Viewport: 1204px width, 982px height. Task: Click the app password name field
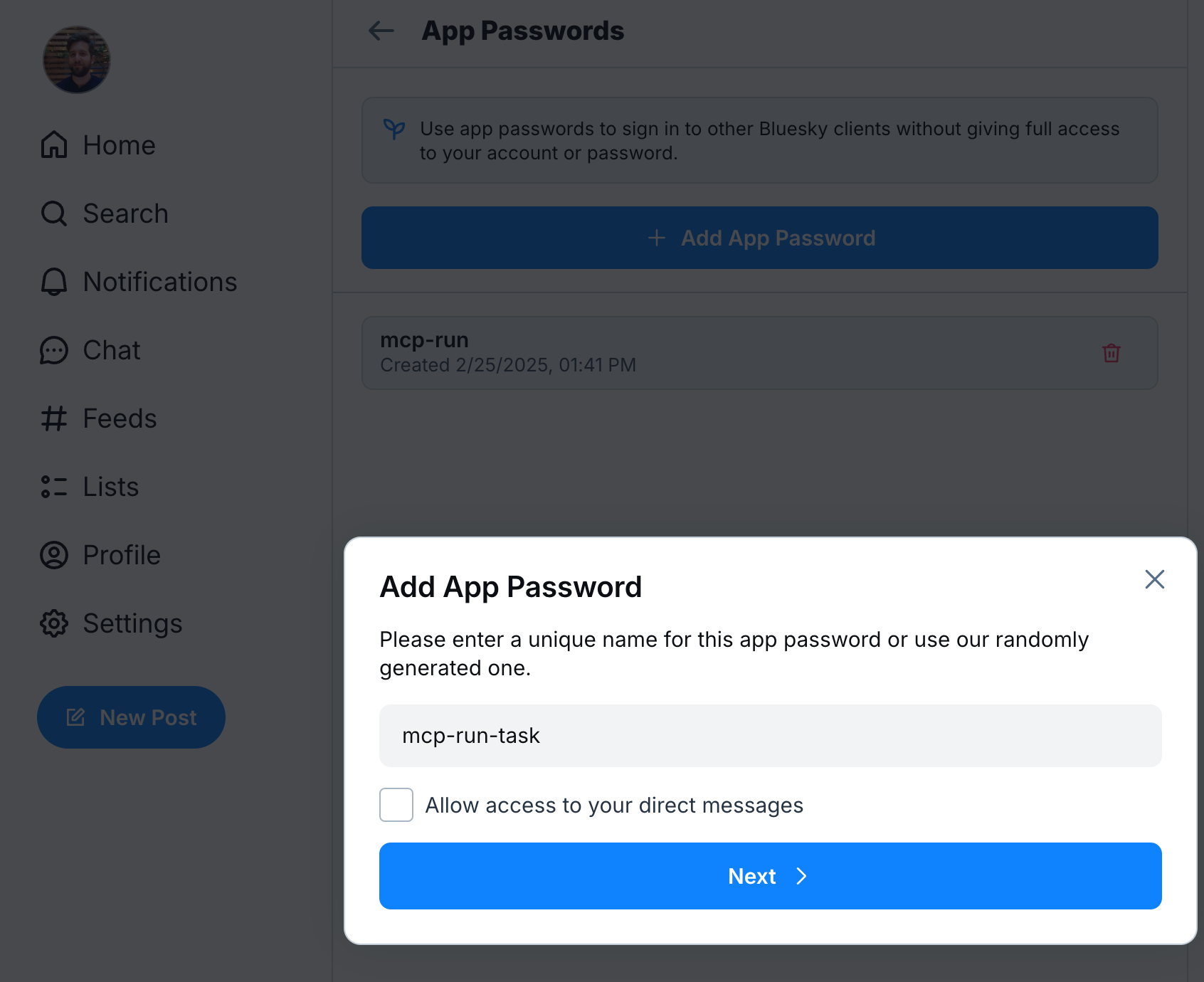click(770, 736)
